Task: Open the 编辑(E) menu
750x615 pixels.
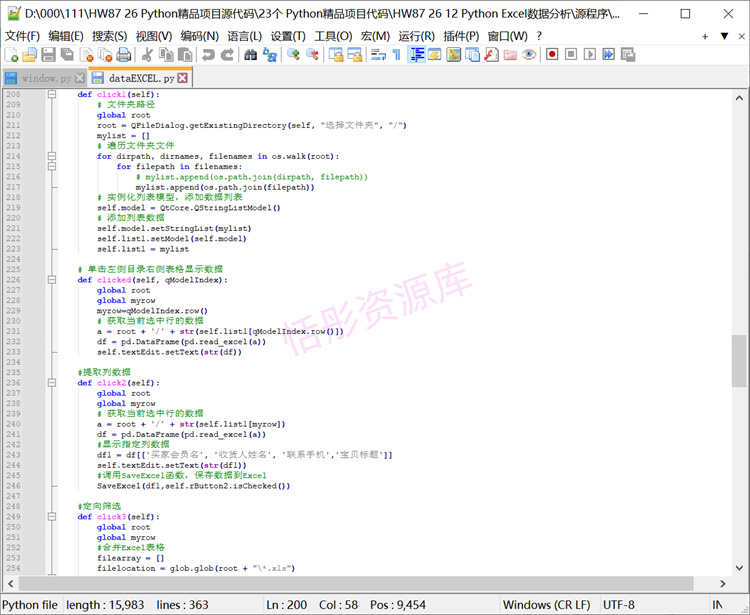Action: [x=66, y=36]
